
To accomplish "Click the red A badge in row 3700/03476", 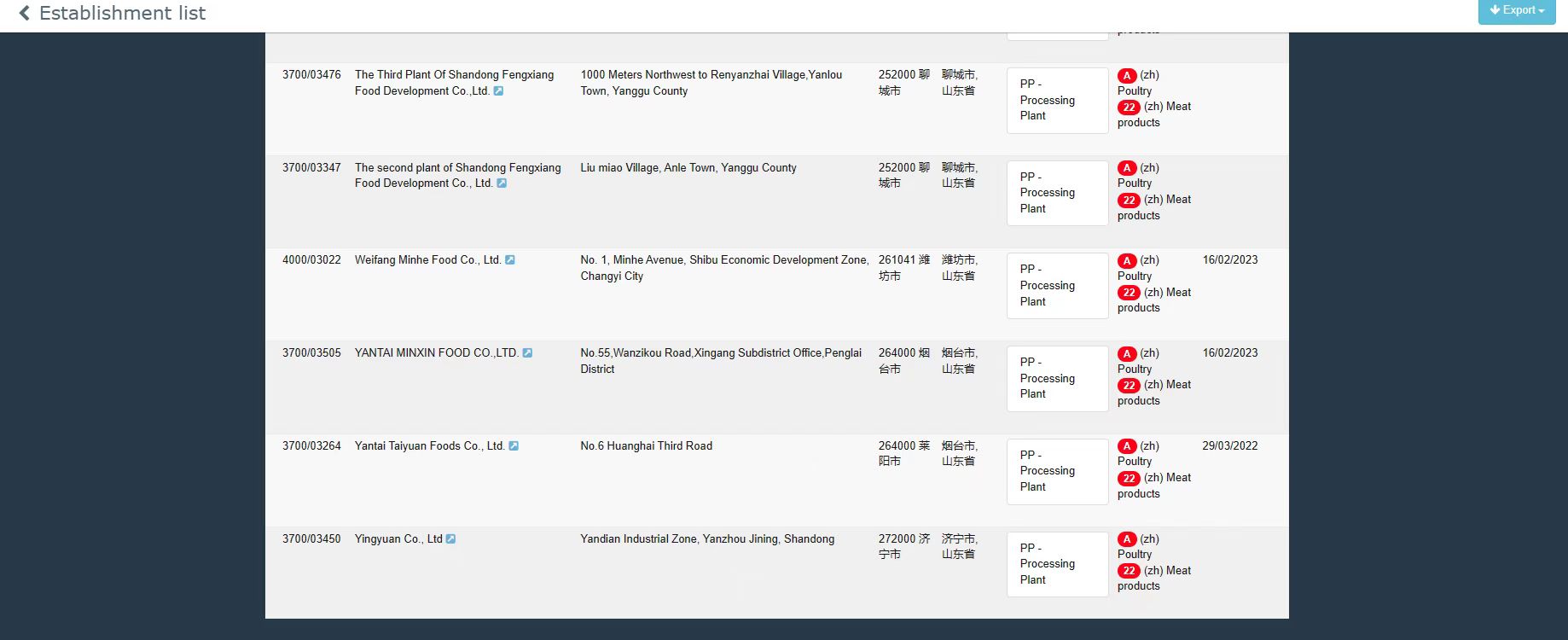I will (x=1127, y=75).
